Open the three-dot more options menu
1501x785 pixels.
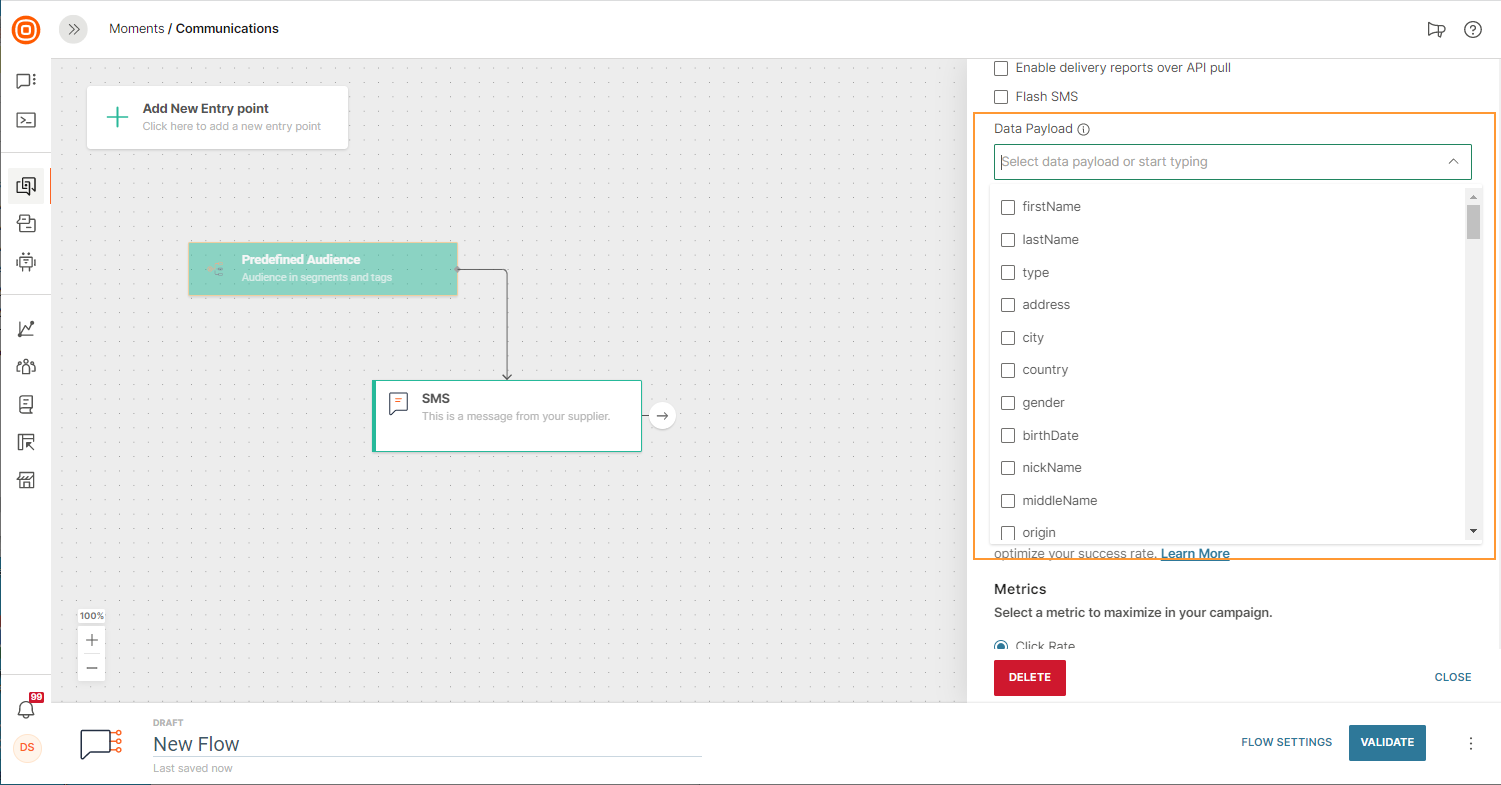1470,743
